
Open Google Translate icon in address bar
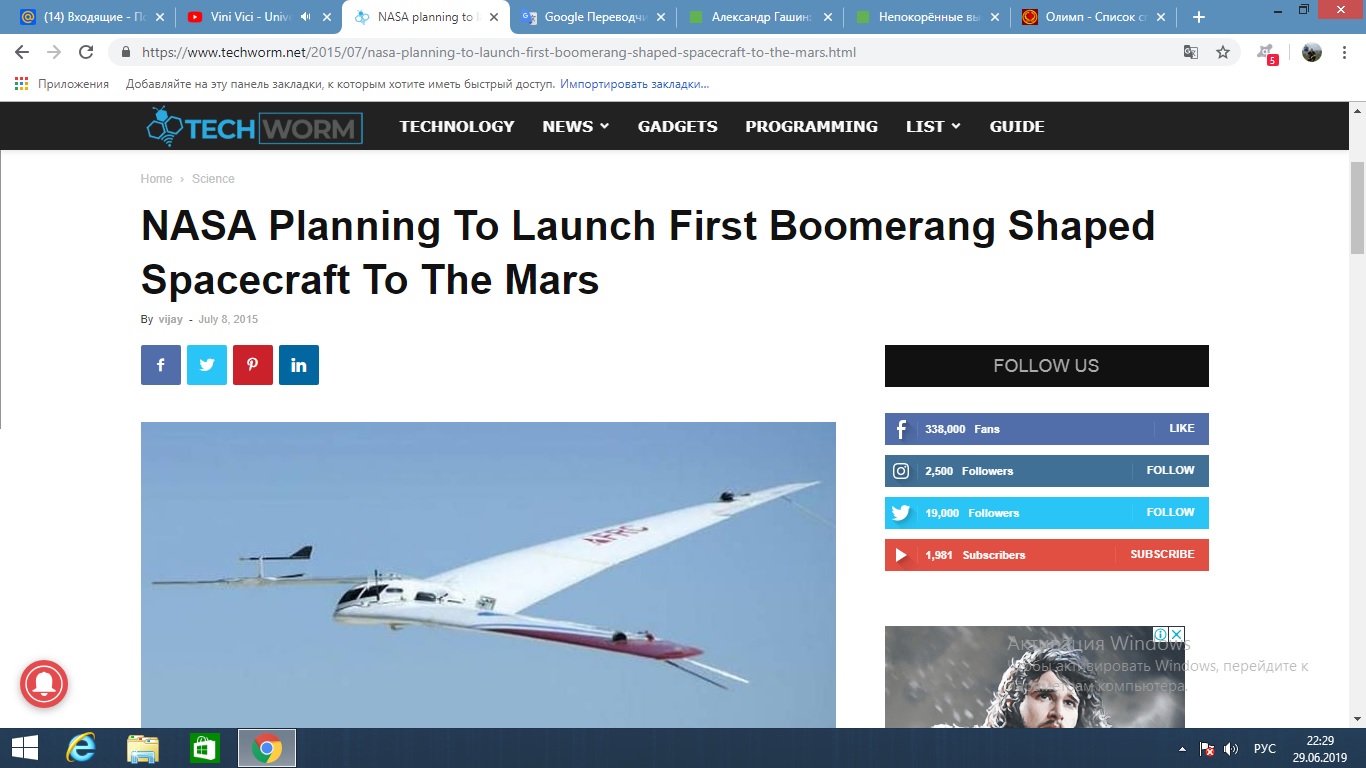coord(1191,52)
